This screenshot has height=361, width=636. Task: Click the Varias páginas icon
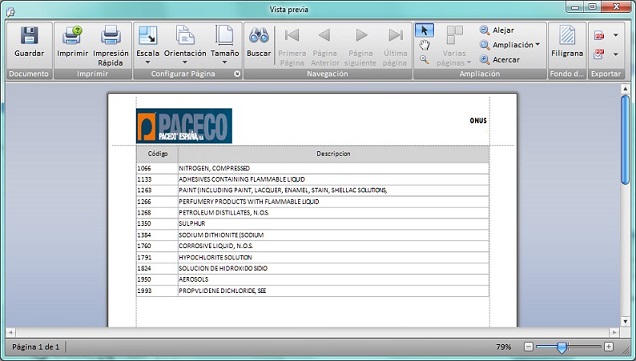[454, 35]
